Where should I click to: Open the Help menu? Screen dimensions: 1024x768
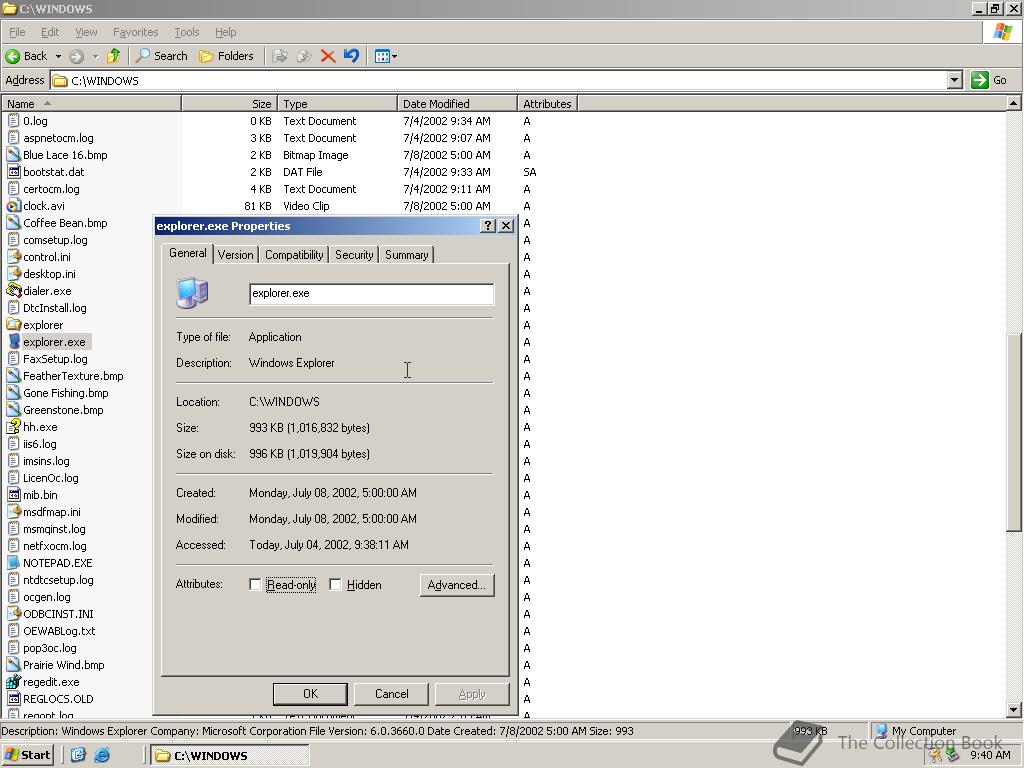pyautogui.click(x=225, y=32)
